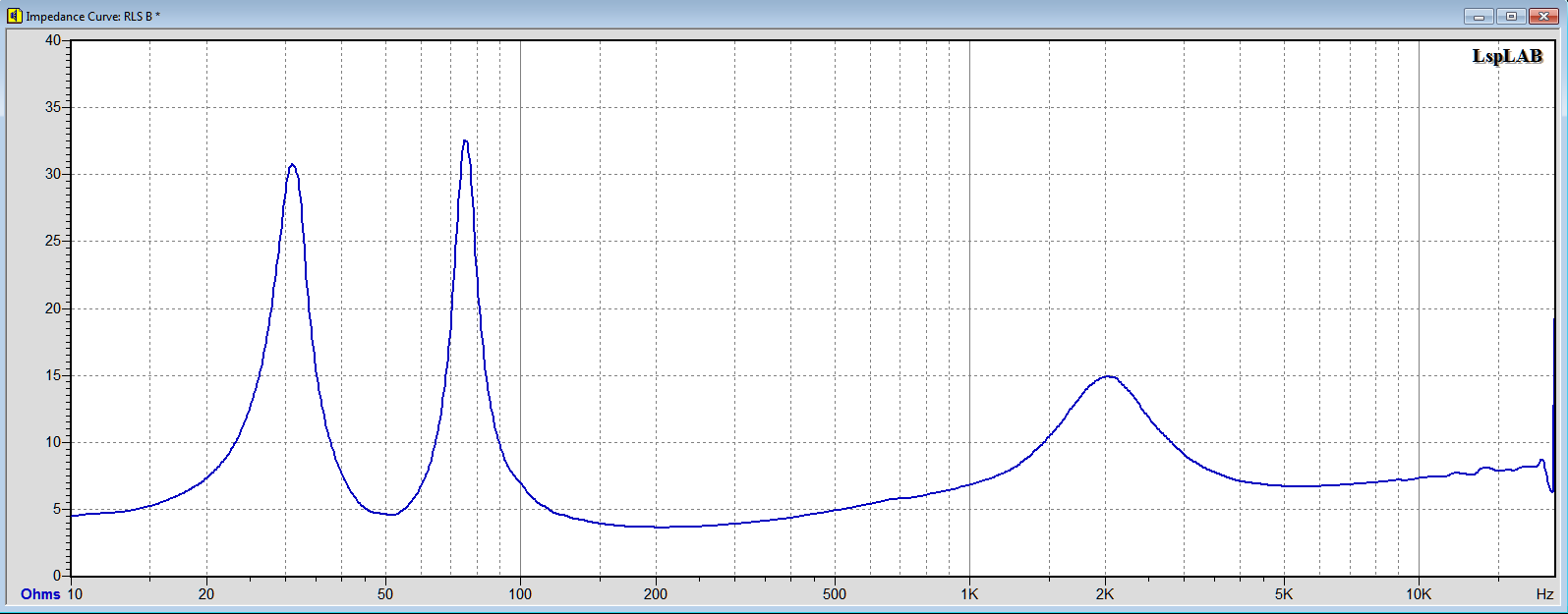This screenshot has height=614, width=1568.
Task: Click the 200 frequency axis label
Action: (x=655, y=594)
